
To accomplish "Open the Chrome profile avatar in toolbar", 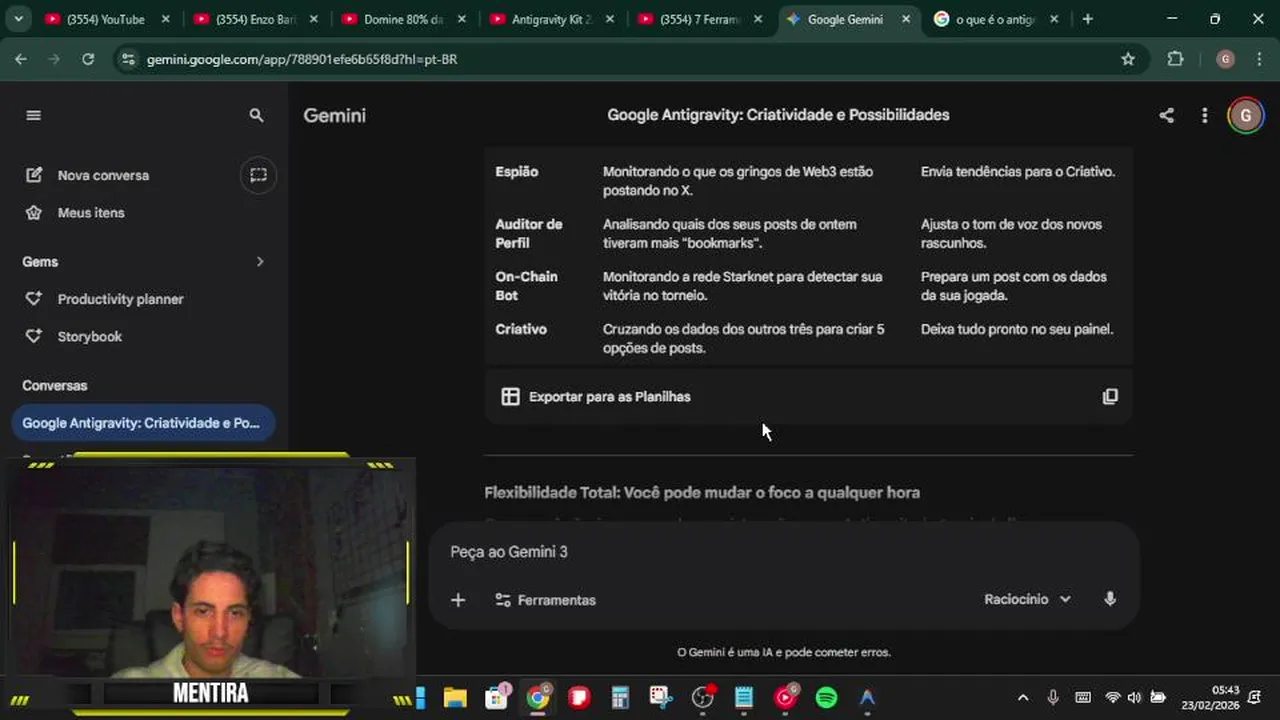I will pos(1225,59).
